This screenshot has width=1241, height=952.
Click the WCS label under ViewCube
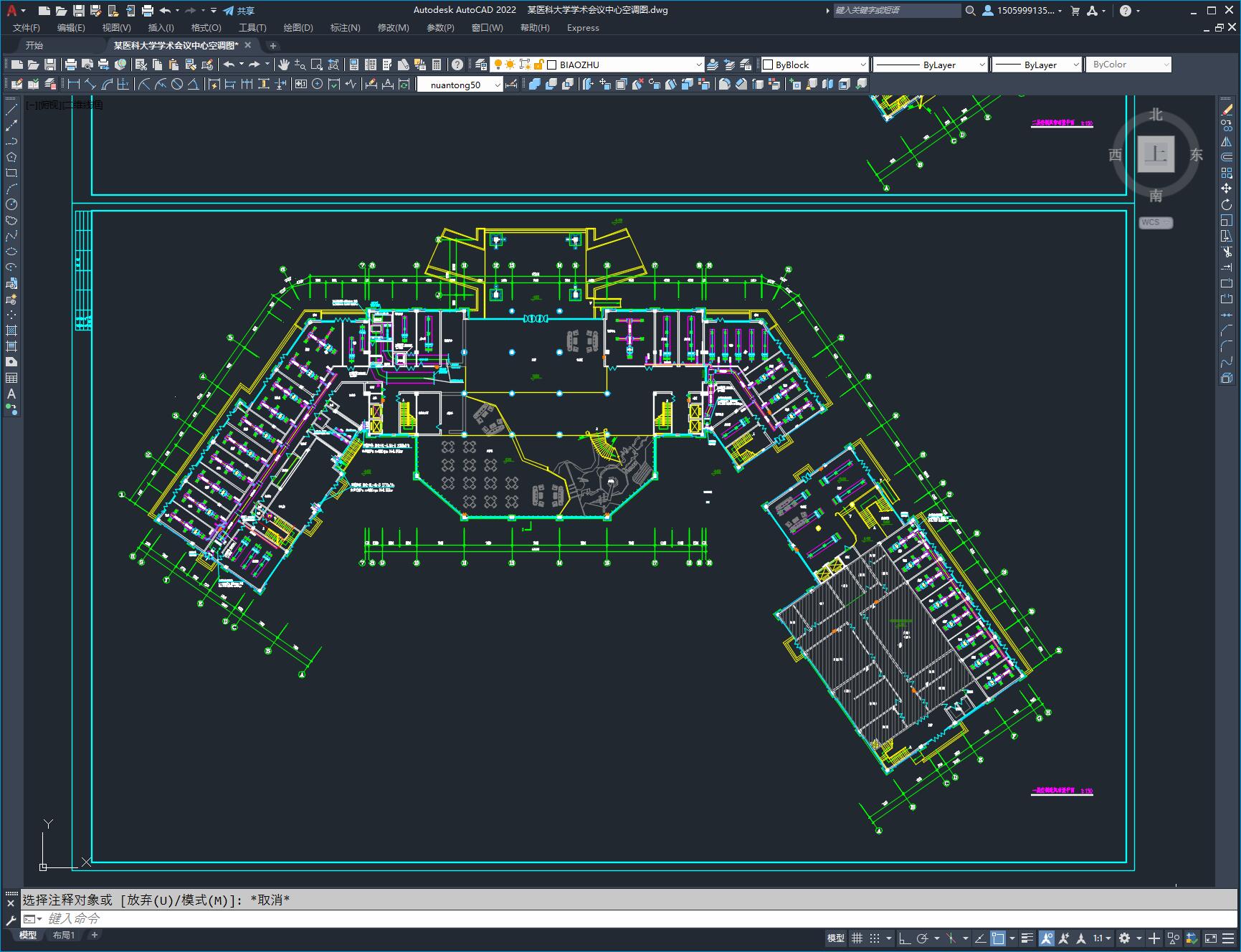click(1155, 222)
